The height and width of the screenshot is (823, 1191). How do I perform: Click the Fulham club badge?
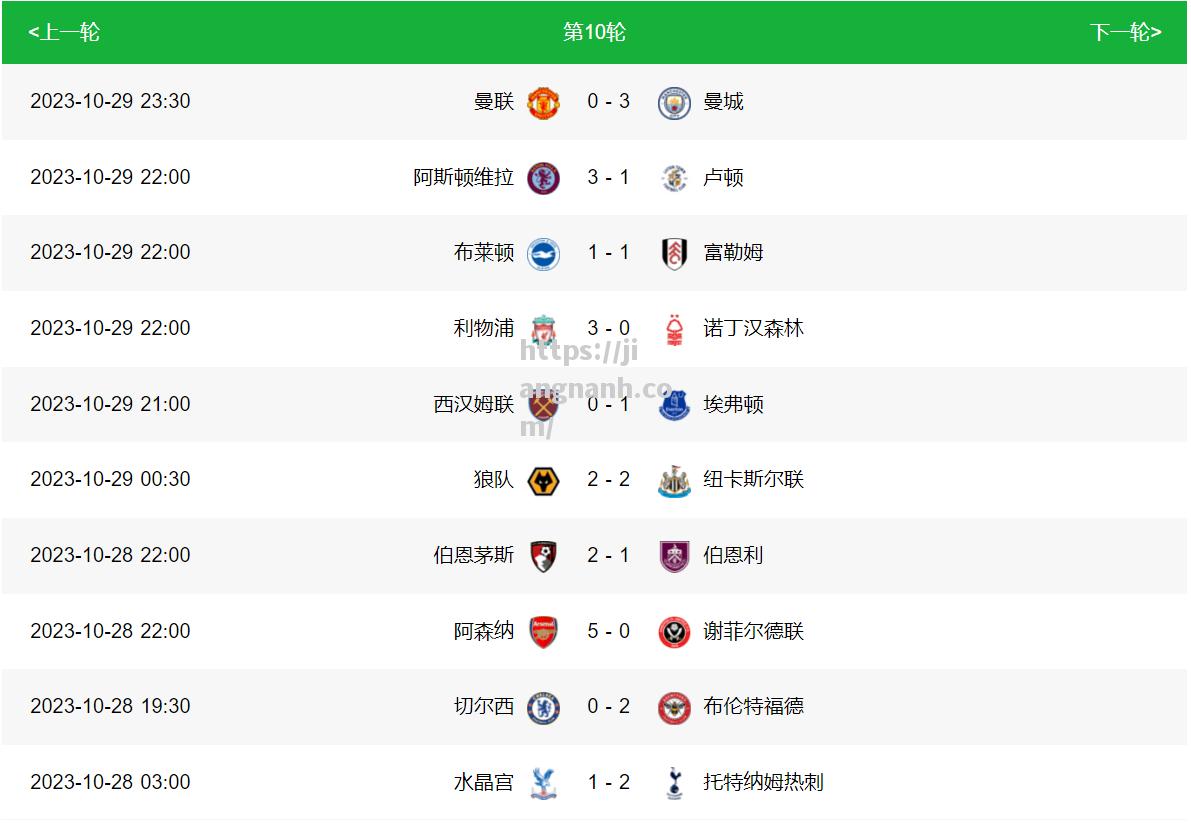click(x=674, y=254)
